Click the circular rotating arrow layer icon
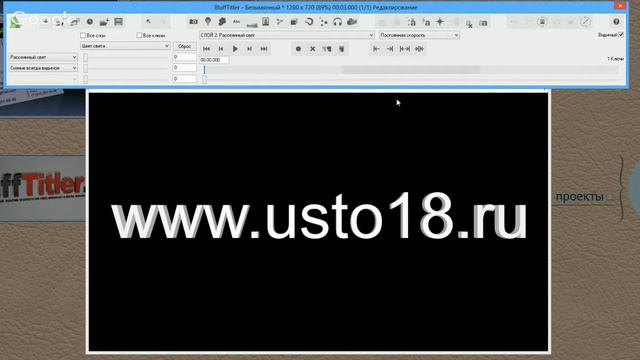 pyautogui.click(x=309, y=22)
